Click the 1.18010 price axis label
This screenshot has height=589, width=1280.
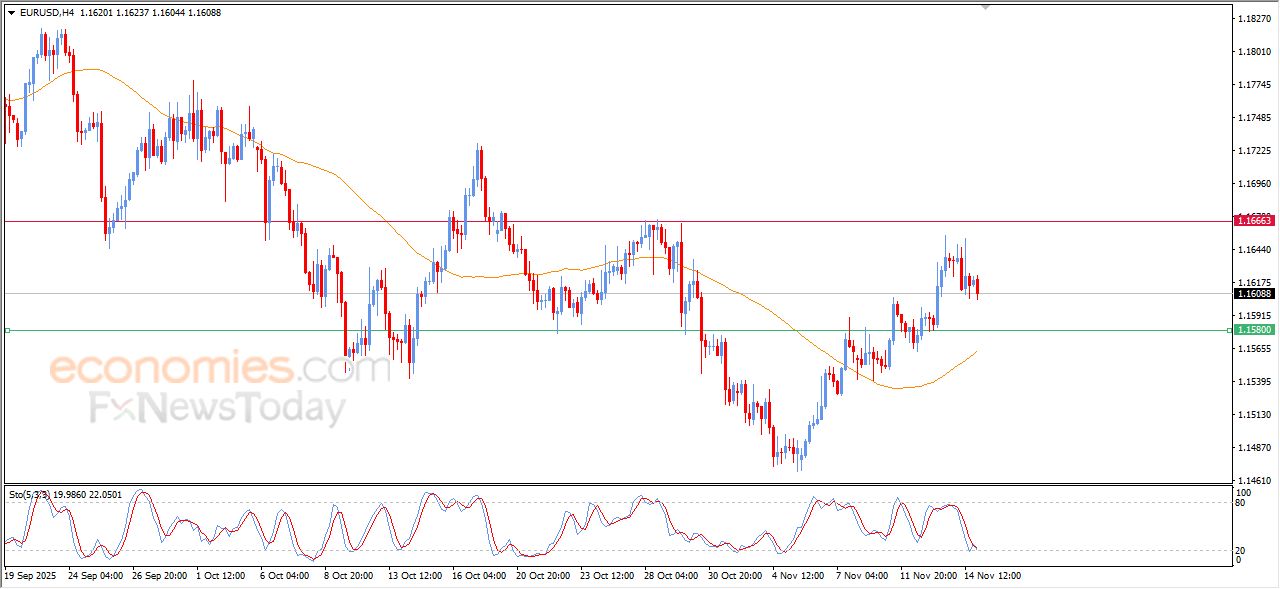point(1253,52)
